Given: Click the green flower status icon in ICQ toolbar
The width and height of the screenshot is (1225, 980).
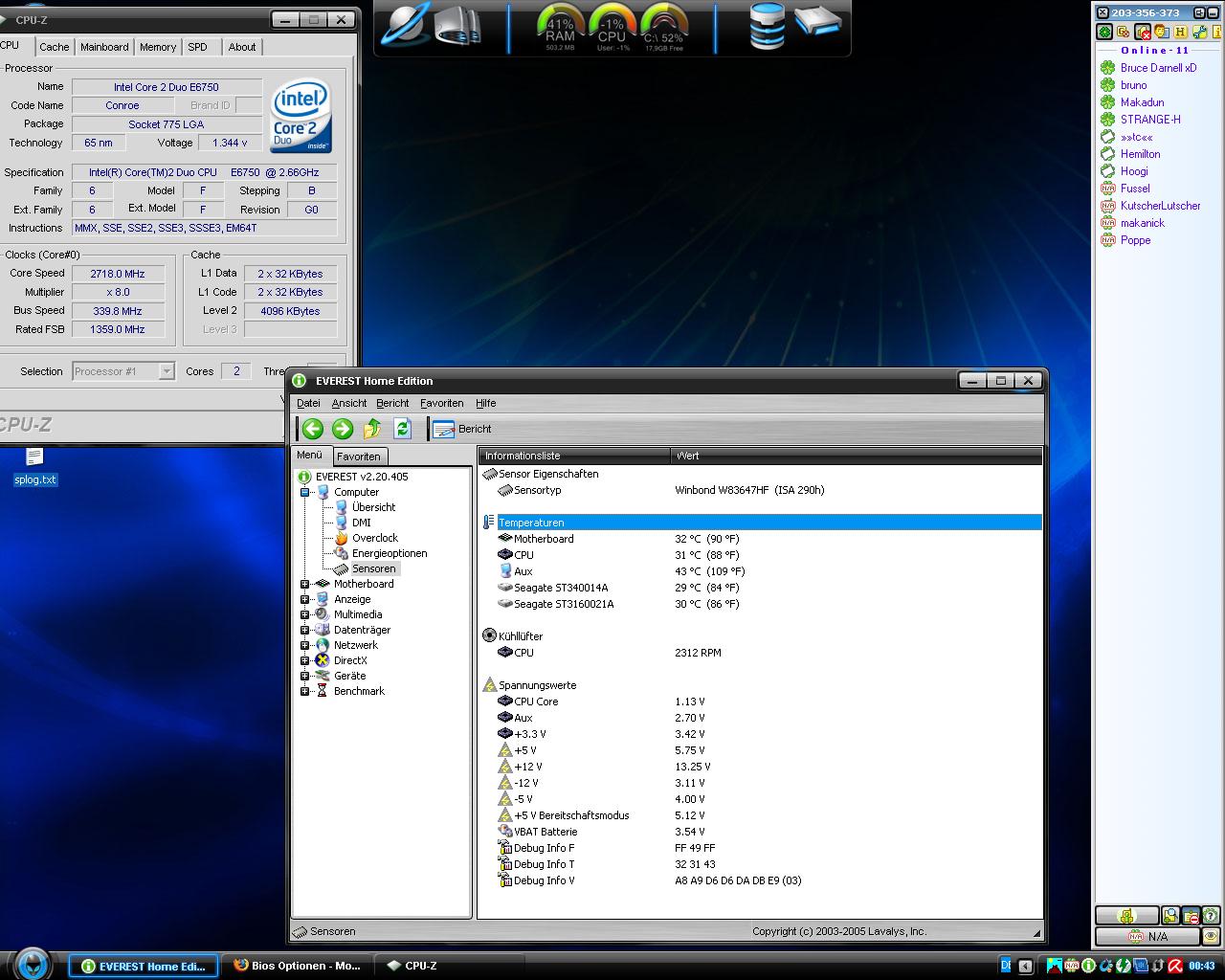Looking at the screenshot, I should [x=1104, y=32].
